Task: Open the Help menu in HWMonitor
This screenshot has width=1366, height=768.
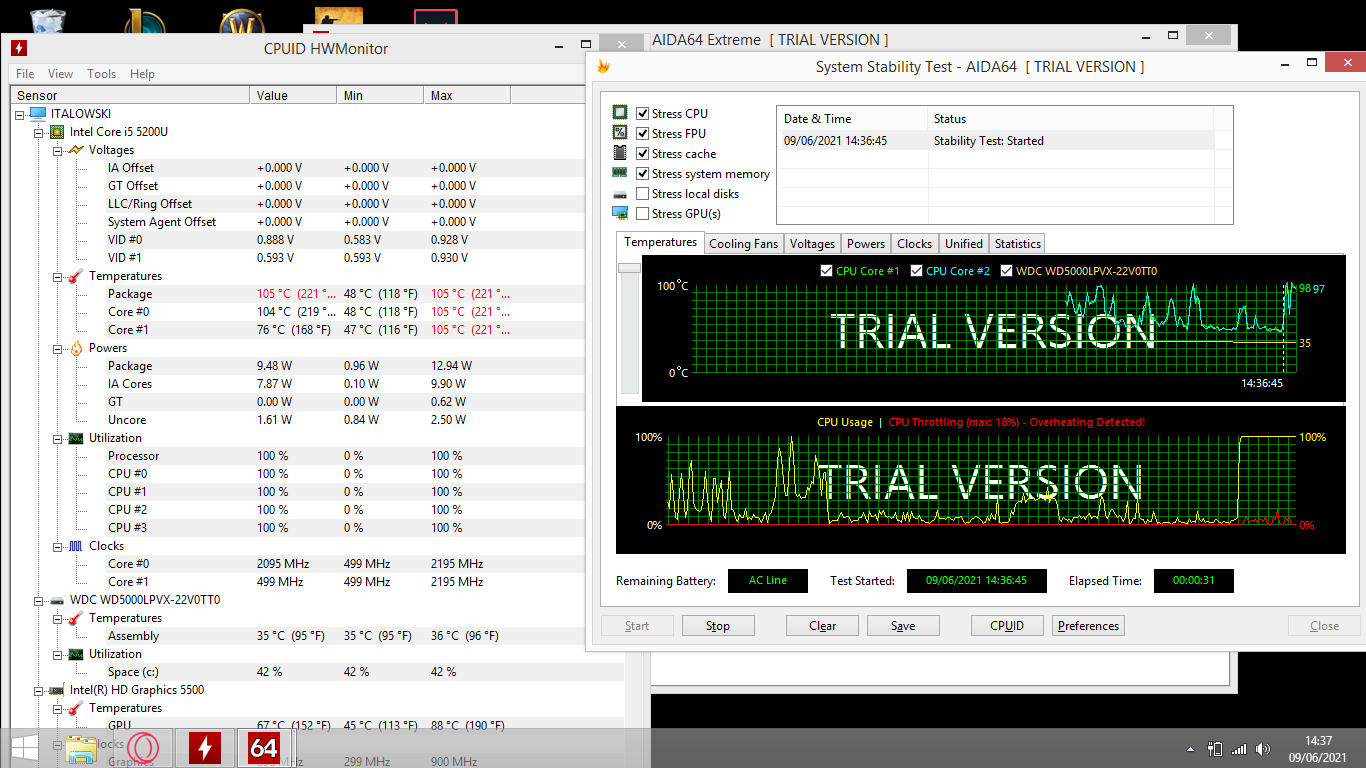Action: pyautogui.click(x=142, y=74)
